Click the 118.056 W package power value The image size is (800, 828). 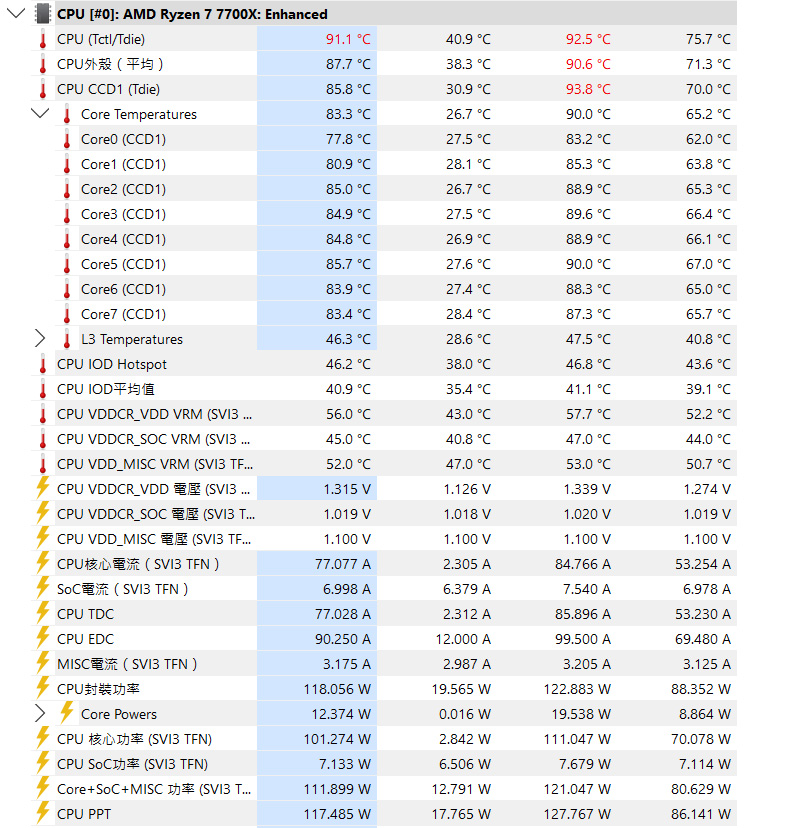[337, 689]
